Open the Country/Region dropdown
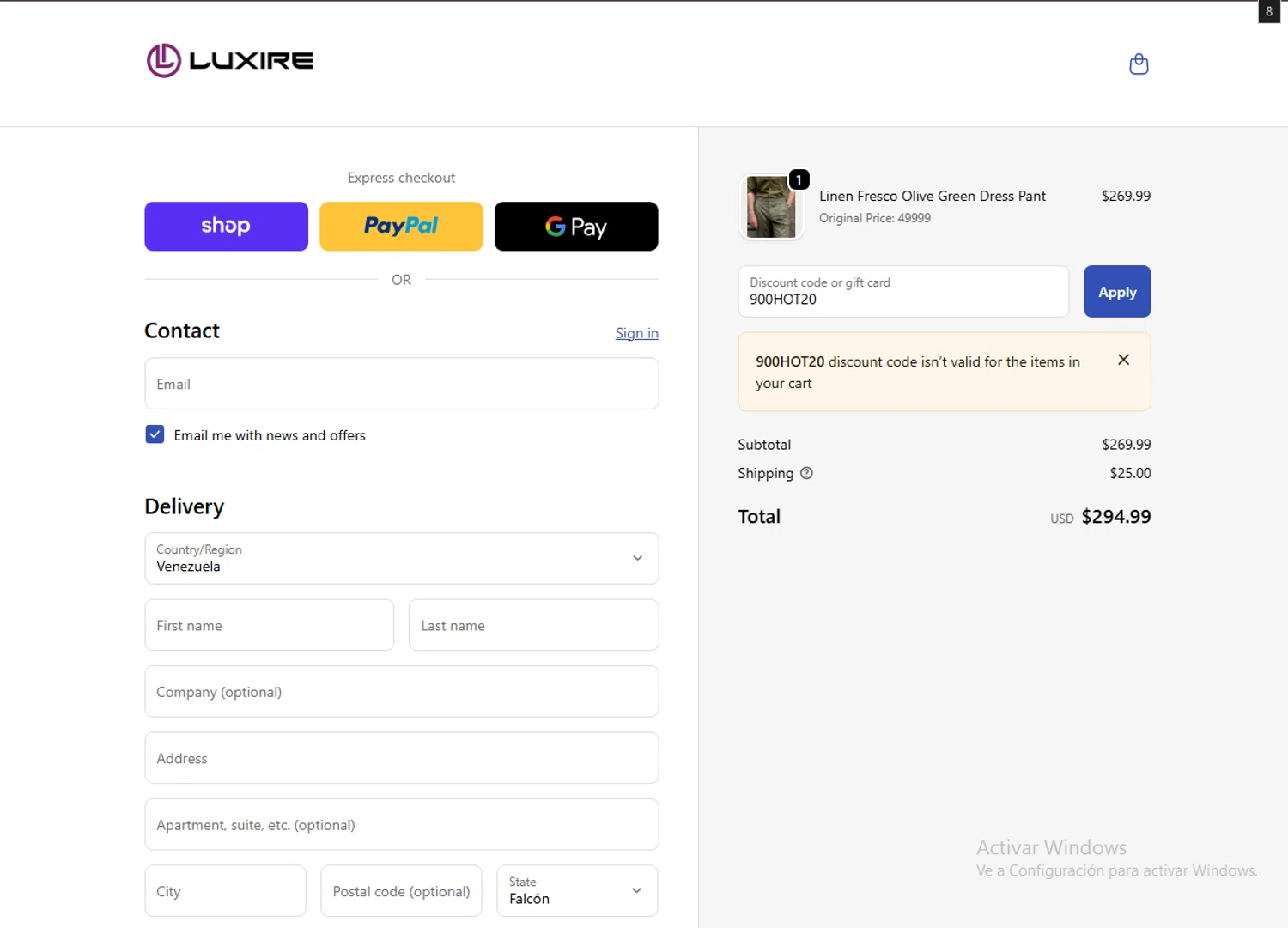The height and width of the screenshot is (928, 1288). [x=402, y=558]
